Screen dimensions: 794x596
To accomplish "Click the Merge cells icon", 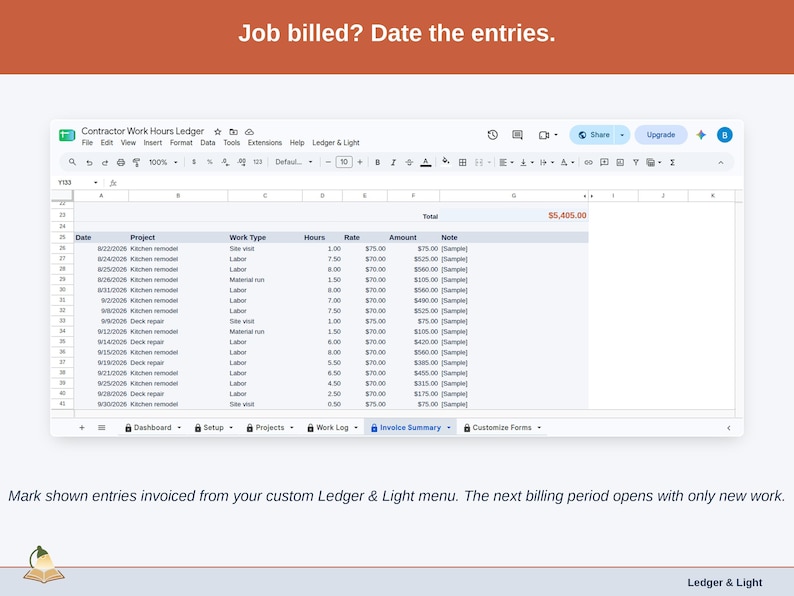I will click(479, 163).
